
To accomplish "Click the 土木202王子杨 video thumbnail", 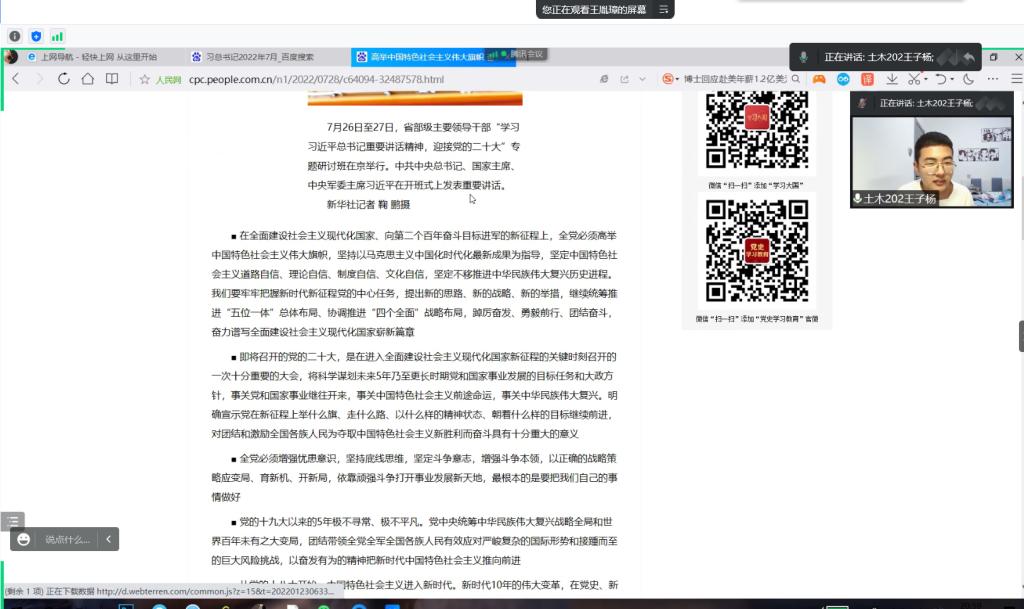I will click(931, 155).
